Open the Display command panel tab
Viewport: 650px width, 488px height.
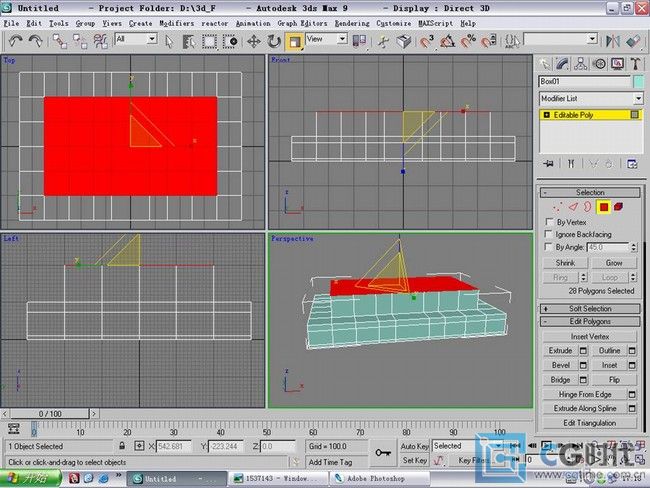point(617,64)
